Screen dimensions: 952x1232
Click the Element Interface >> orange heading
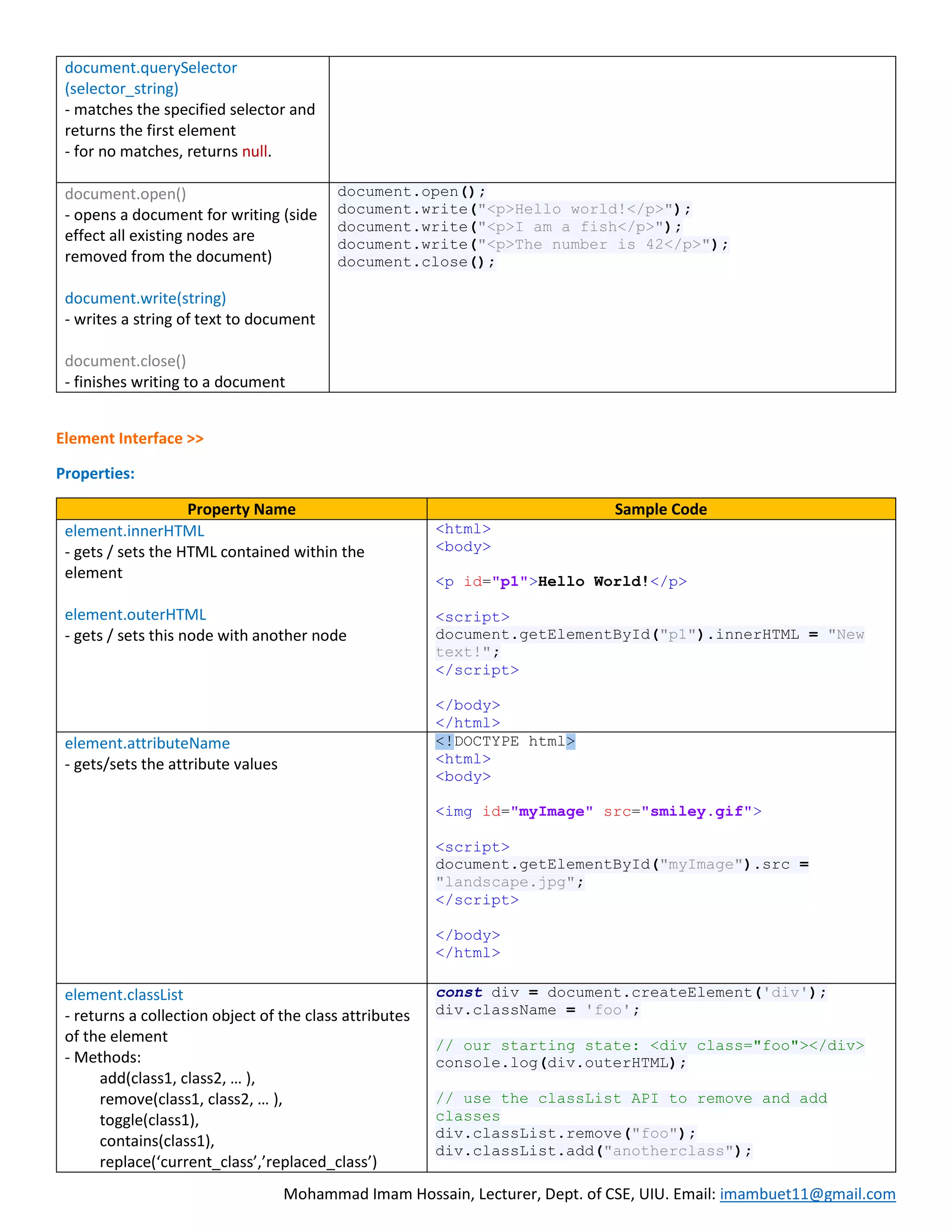click(x=130, y=438)
